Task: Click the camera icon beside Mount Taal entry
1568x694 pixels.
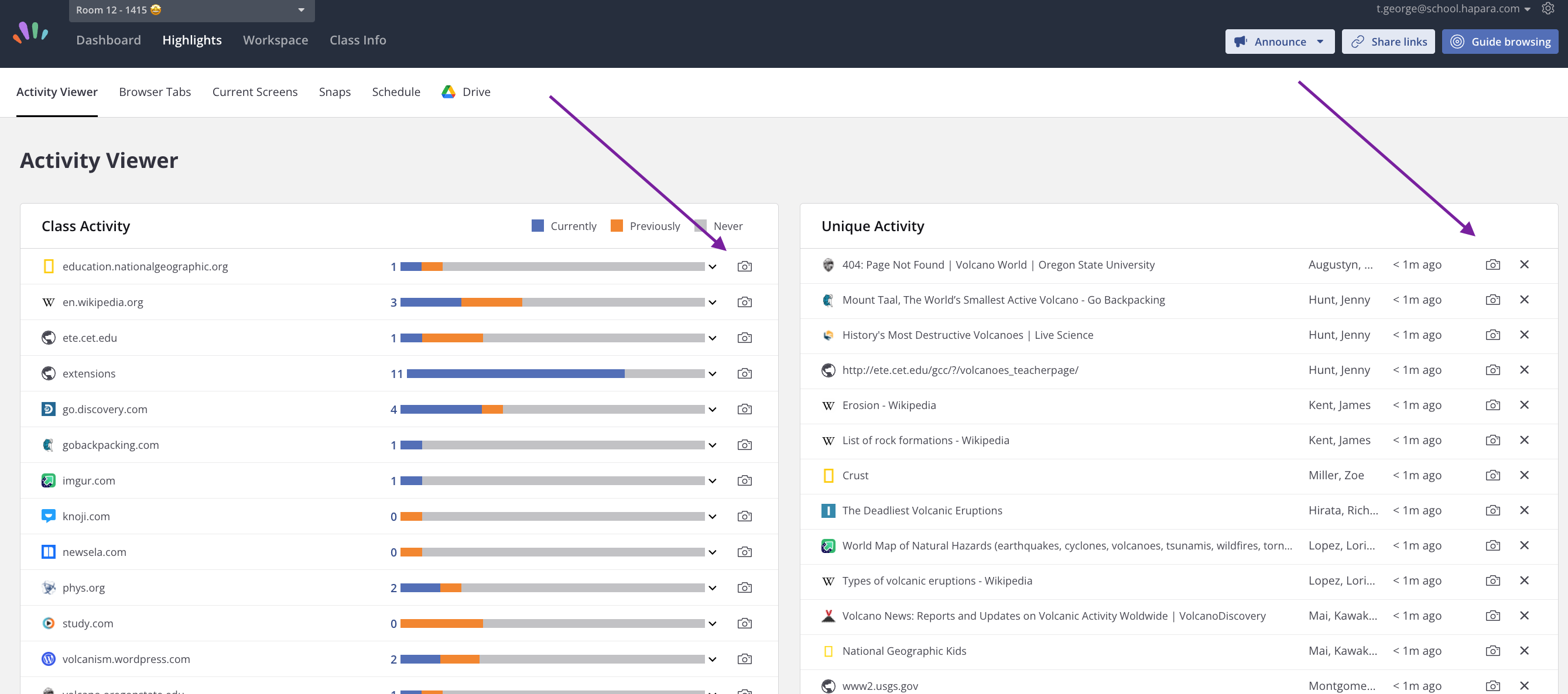Action: click(1492, 300)
